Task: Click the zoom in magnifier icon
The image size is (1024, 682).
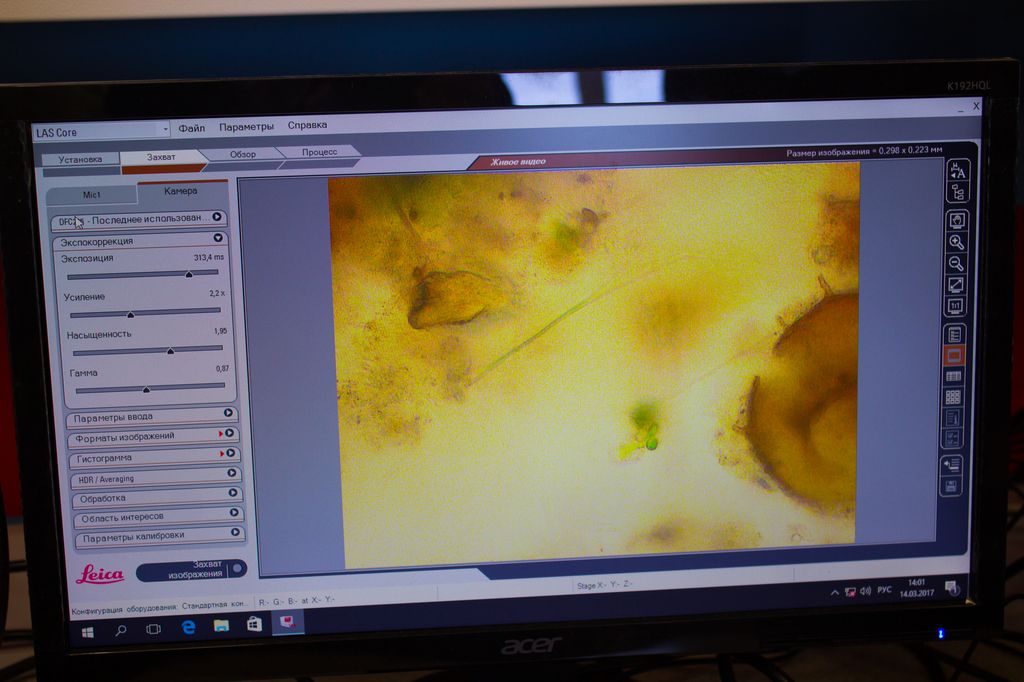Action: coord(957,242)
